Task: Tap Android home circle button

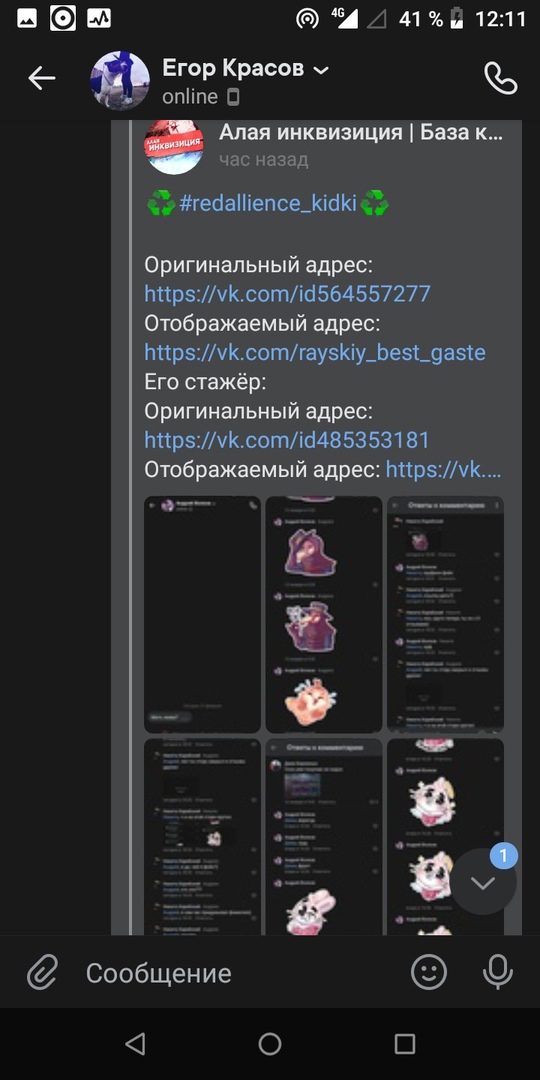Action: 270,1043
